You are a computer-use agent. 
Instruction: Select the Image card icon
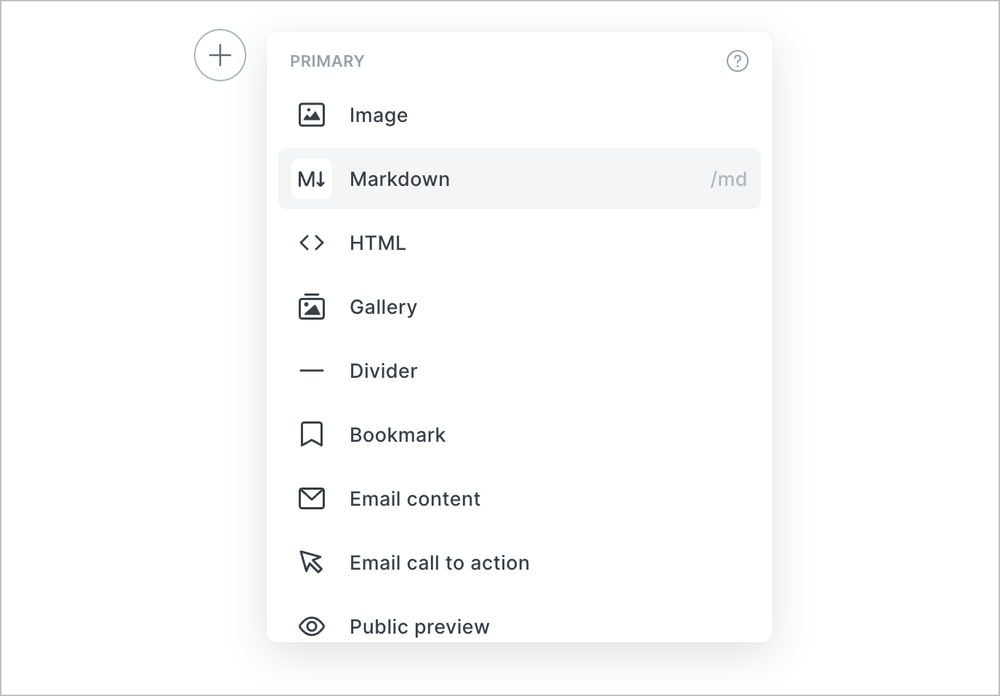(311, 114)
